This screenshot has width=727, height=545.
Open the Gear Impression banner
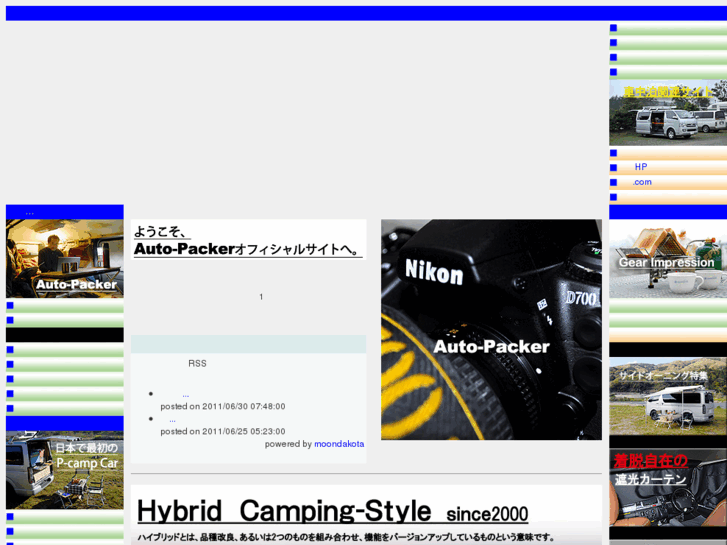668,258
